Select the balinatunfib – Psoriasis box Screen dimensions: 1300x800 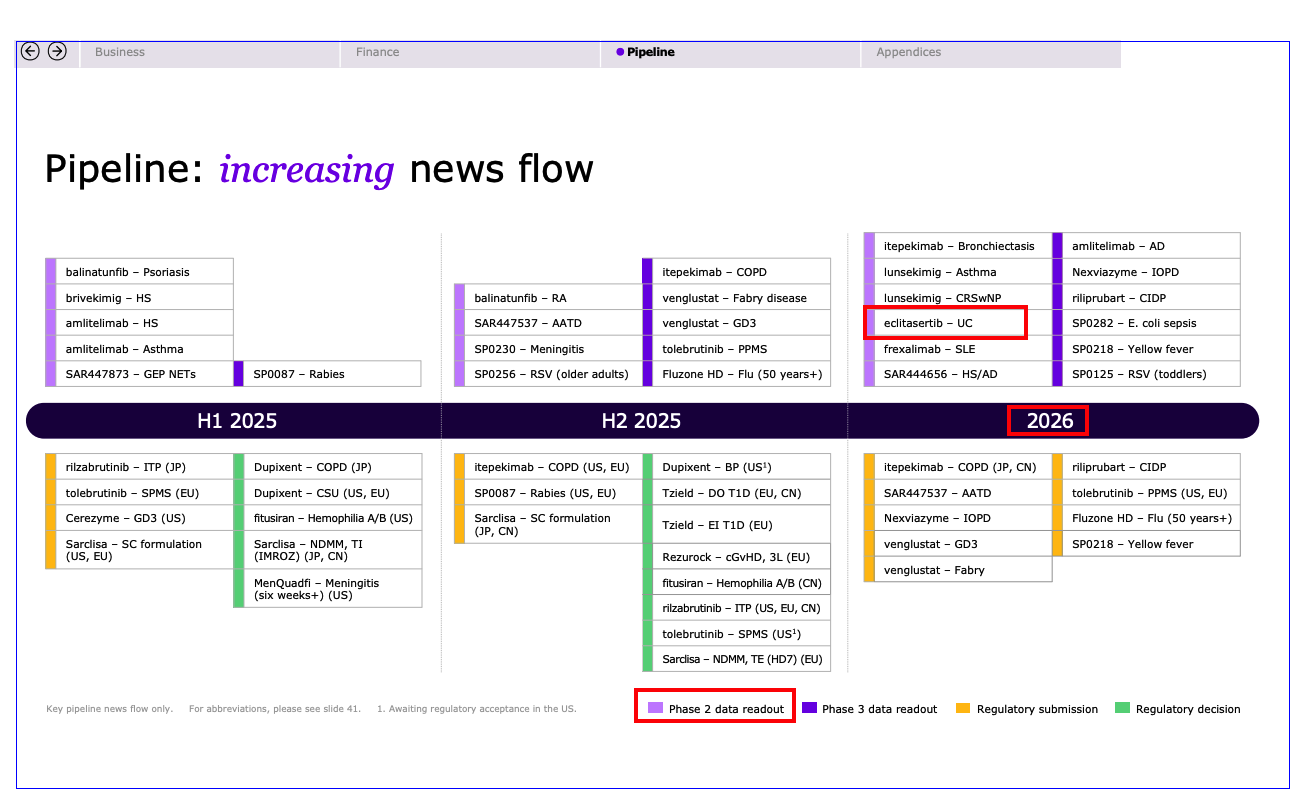(140, 272)
